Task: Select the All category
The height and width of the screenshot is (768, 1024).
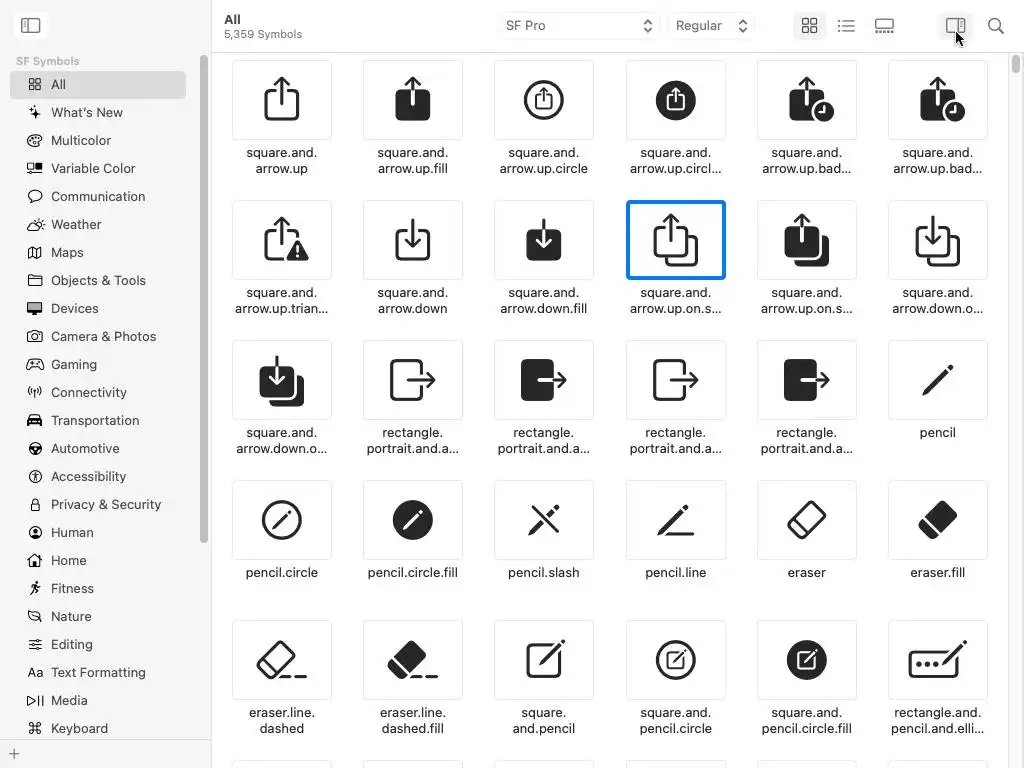Action: [x=98, y=85]
